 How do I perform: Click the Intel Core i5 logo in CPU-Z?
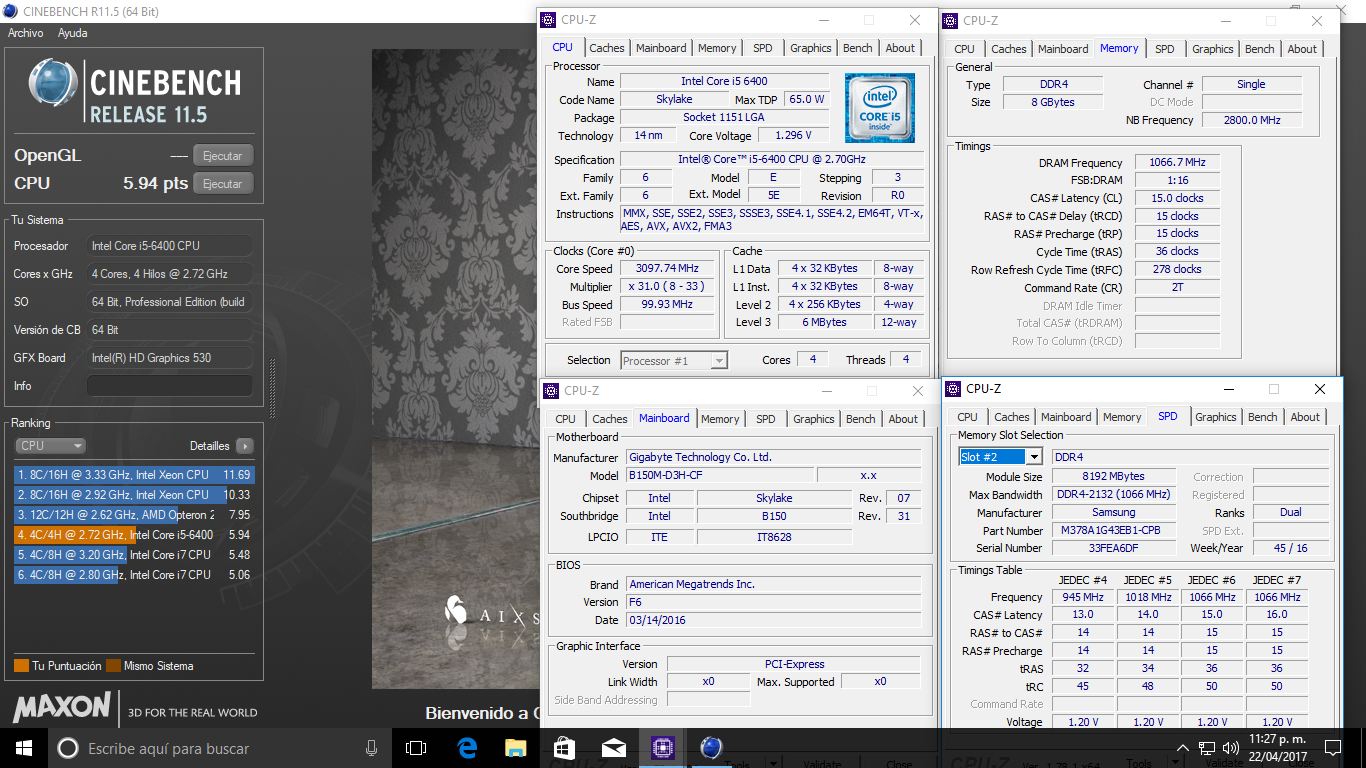pyautogui.click(x=880, y=108)
